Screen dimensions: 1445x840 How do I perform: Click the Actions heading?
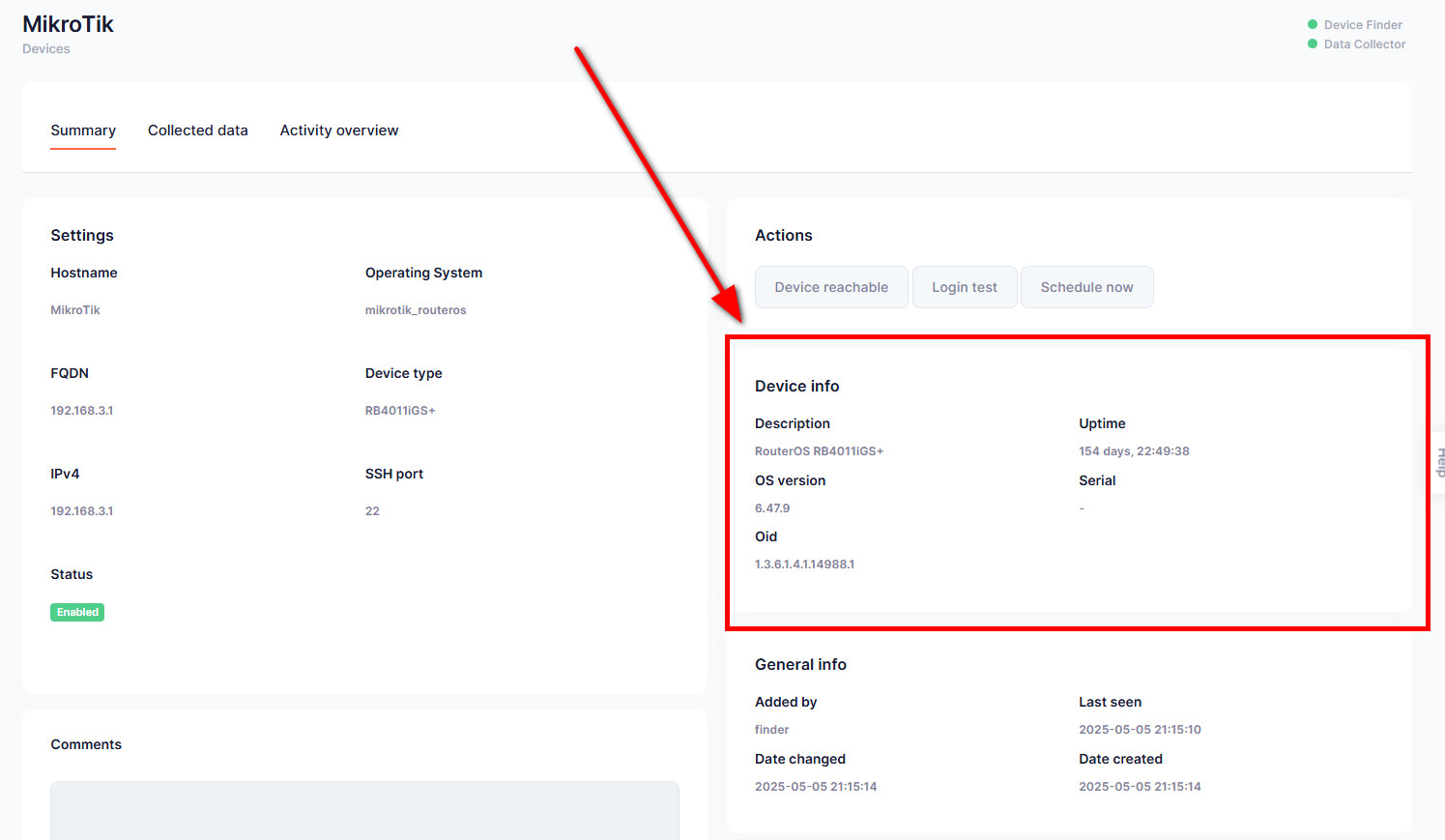[x=783, y=235]
